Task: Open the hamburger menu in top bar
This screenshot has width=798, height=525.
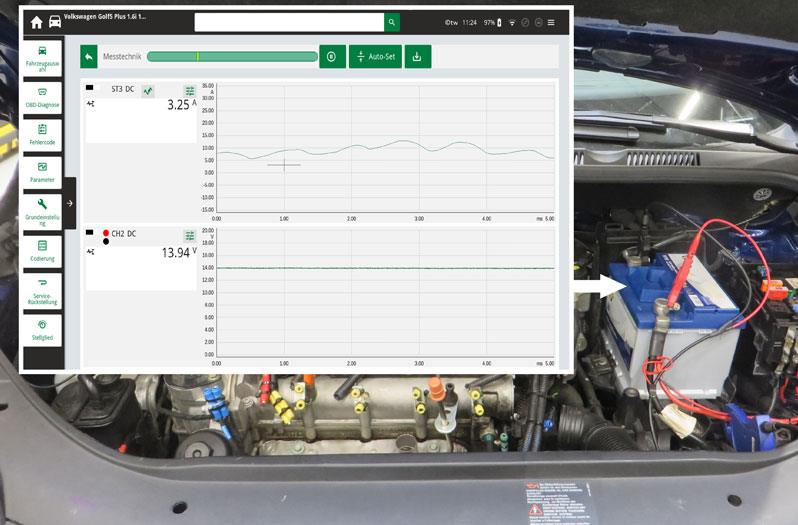Action: click(x=551, y=22)
